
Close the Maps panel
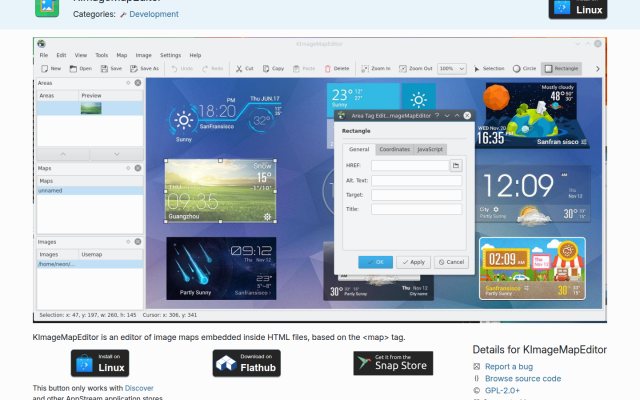(x=138, y=168)
